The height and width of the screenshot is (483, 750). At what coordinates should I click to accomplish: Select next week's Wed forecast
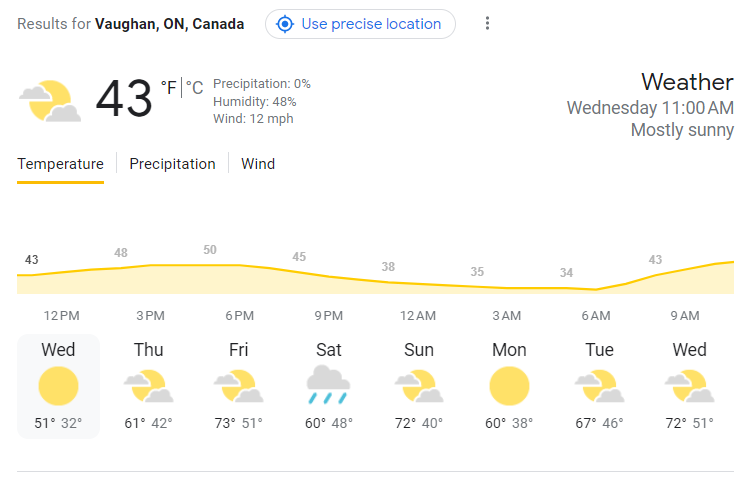(x=689, y=386)
